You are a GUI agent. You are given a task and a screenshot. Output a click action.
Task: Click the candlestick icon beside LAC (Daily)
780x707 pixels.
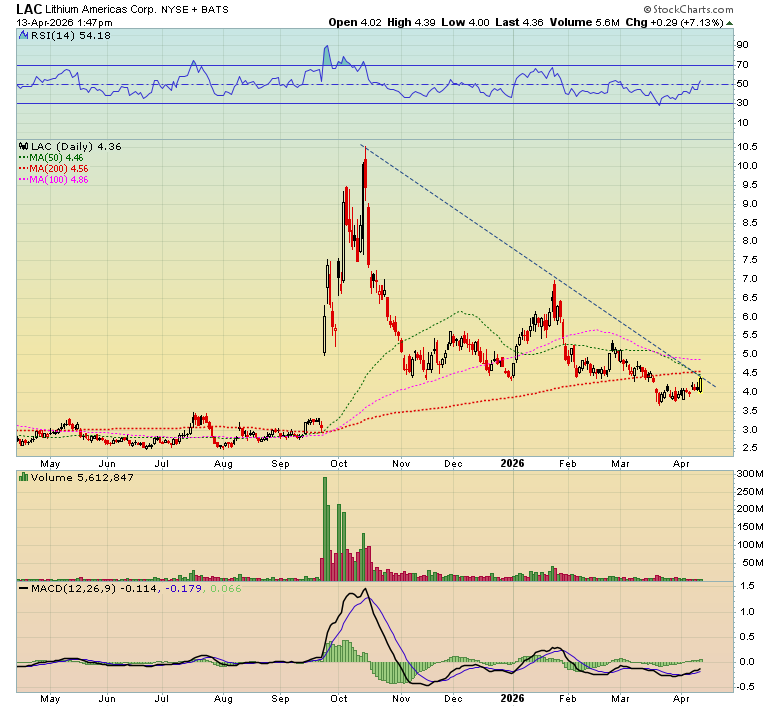coord(23,146)
